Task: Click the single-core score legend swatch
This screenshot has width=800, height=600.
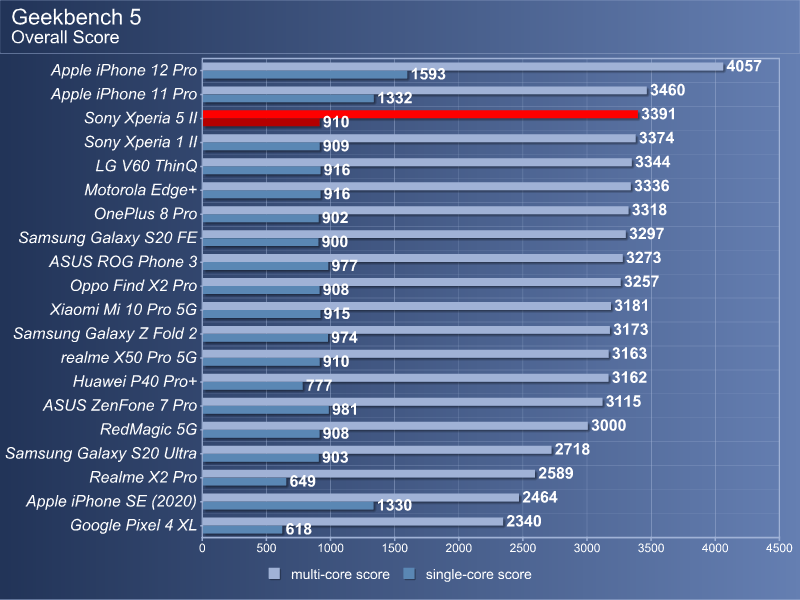Action: [x=409, y=574]
